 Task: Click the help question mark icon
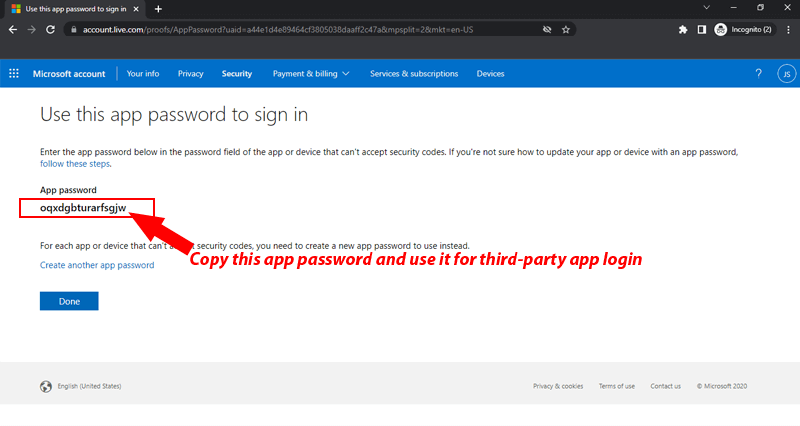(759, 73)
